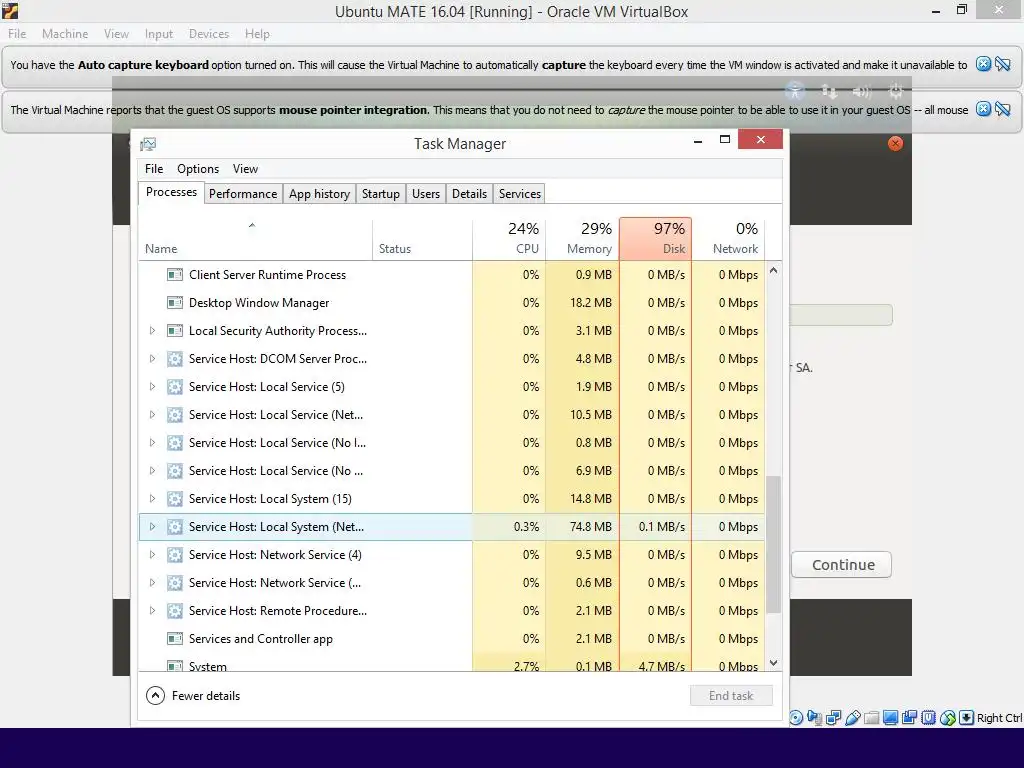Viewport: 1024px width, 768px height.
Task: Click the scroll up arrow in process list
Action: pyautogui.click(x=773, y=270)
